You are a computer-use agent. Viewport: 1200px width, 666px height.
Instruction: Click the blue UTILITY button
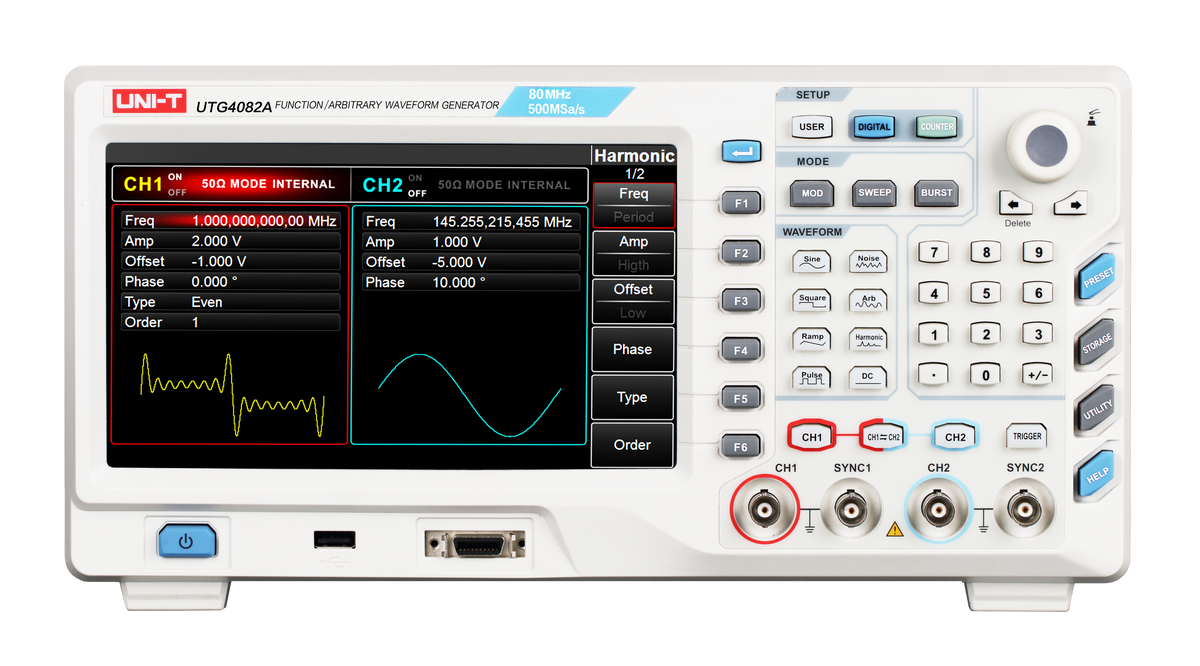[1098, 410]
